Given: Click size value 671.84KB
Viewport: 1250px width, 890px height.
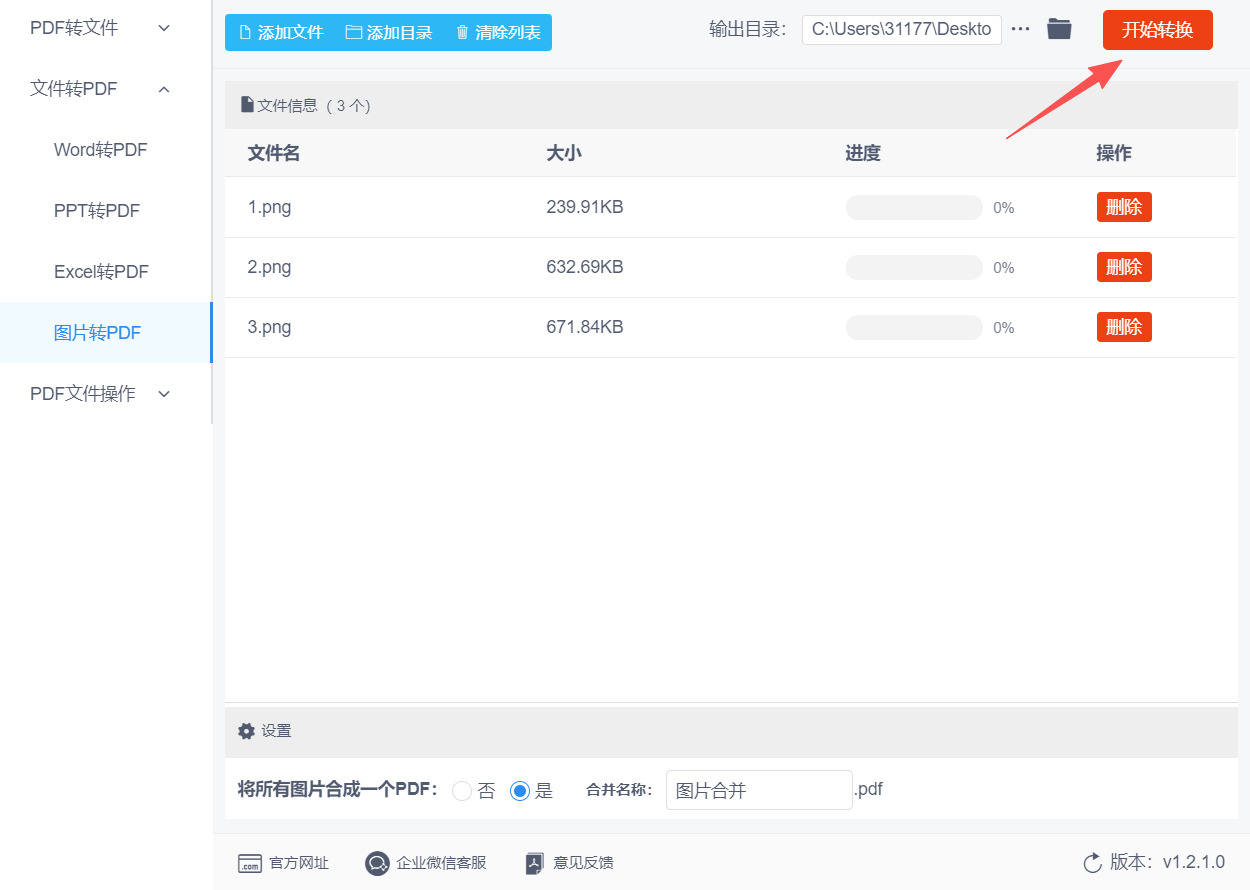Looking at the screenshot, I should click(585, 327).
